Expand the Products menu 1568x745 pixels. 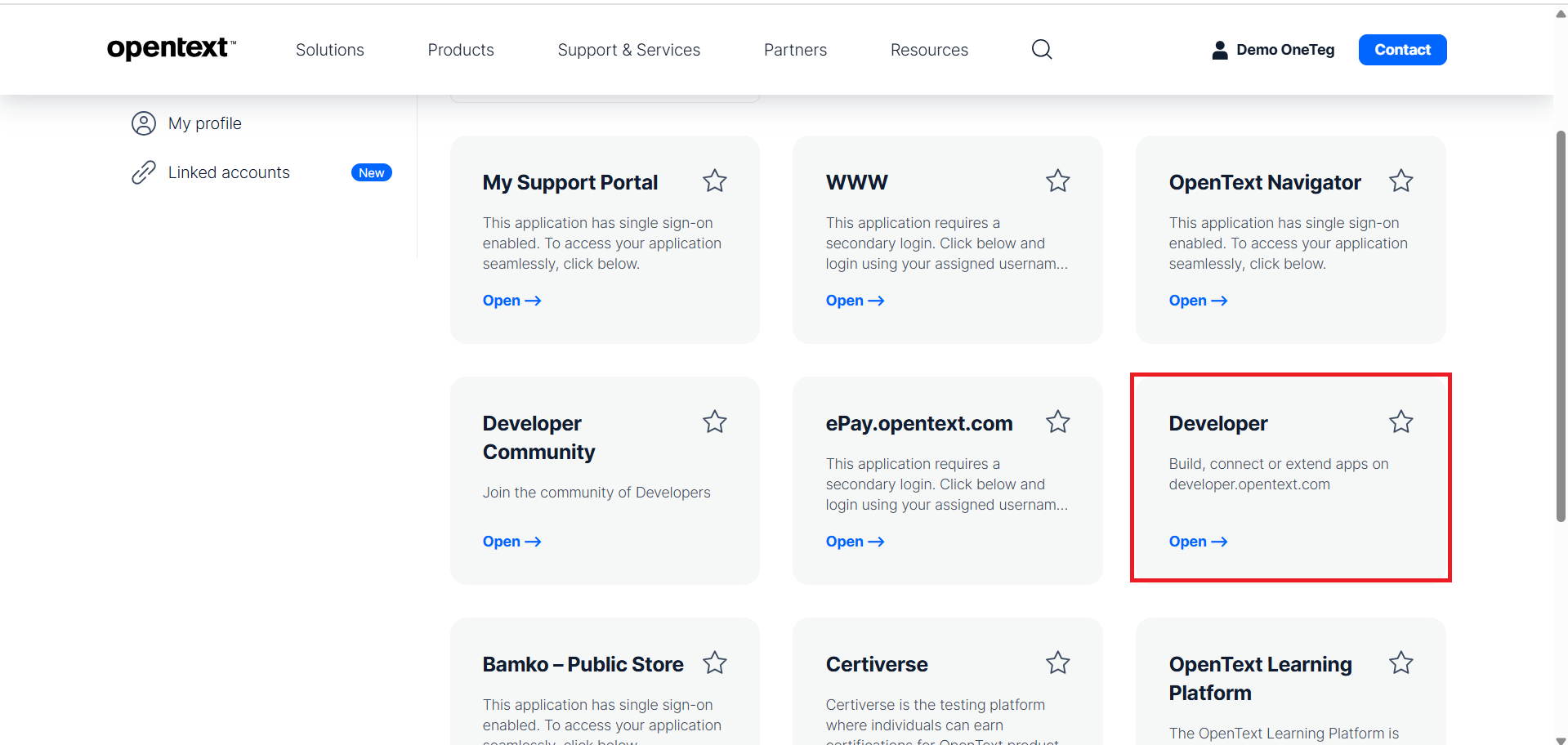pos(461,50)
